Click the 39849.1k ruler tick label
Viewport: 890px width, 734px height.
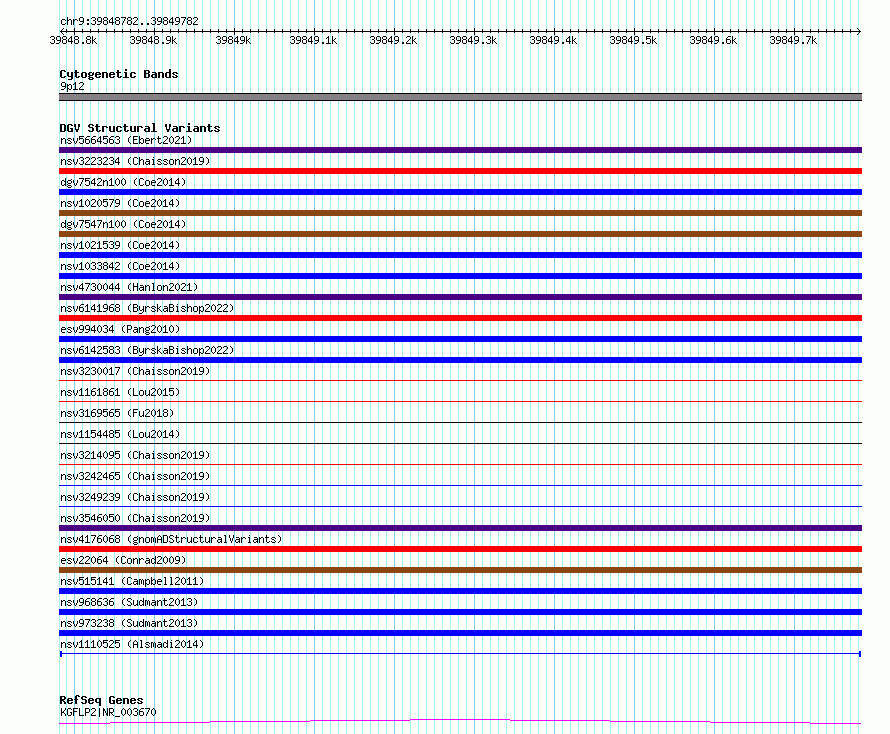[313, 40]
